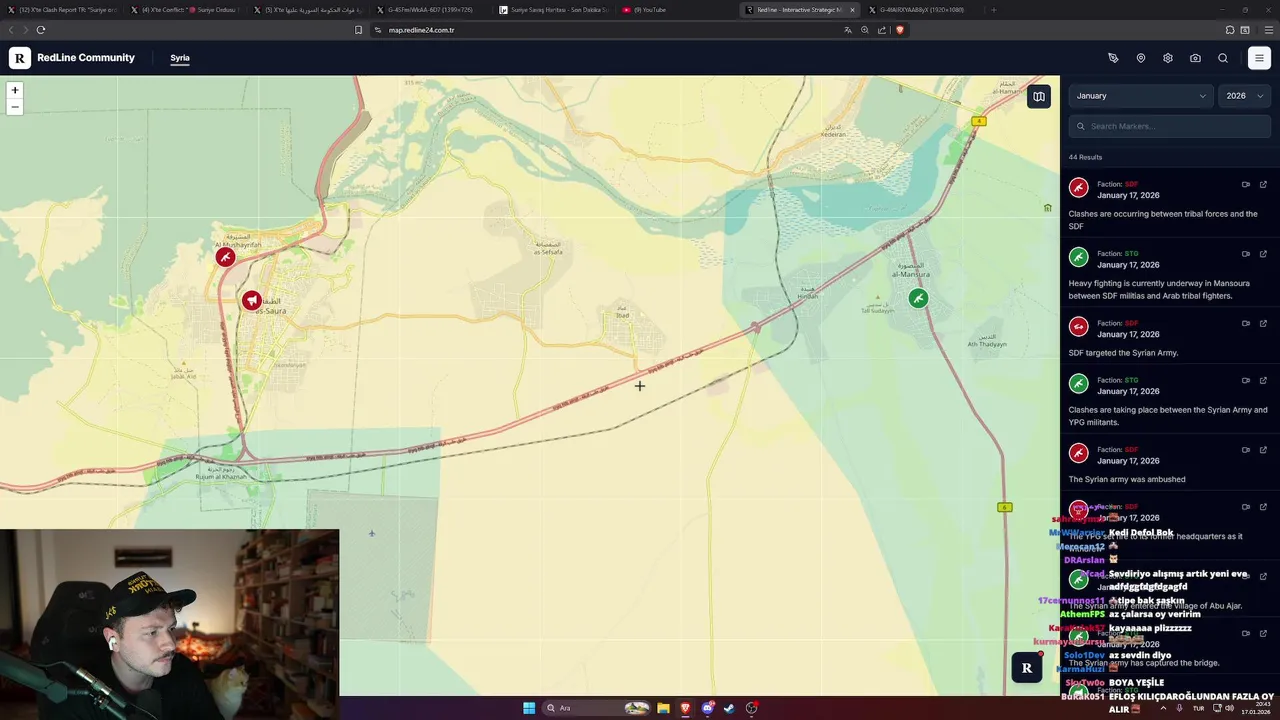Click text 'The Syrian army was ambushed'
Image resolution: width=1280 pixels, height=720 pixels.
click(x=1127, y=479)
